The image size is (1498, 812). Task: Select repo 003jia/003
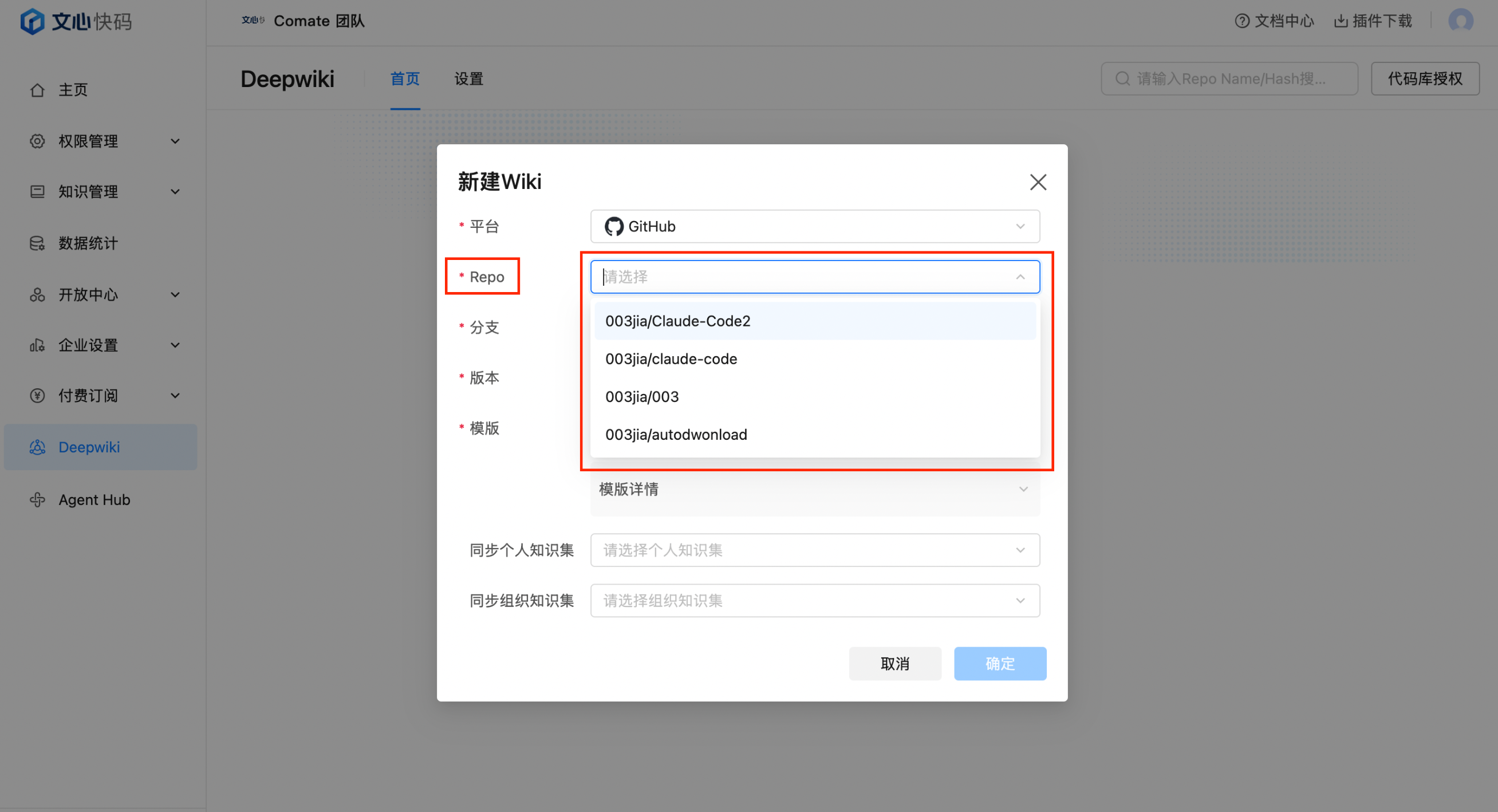pyautogui.click(x=815, y=397)
